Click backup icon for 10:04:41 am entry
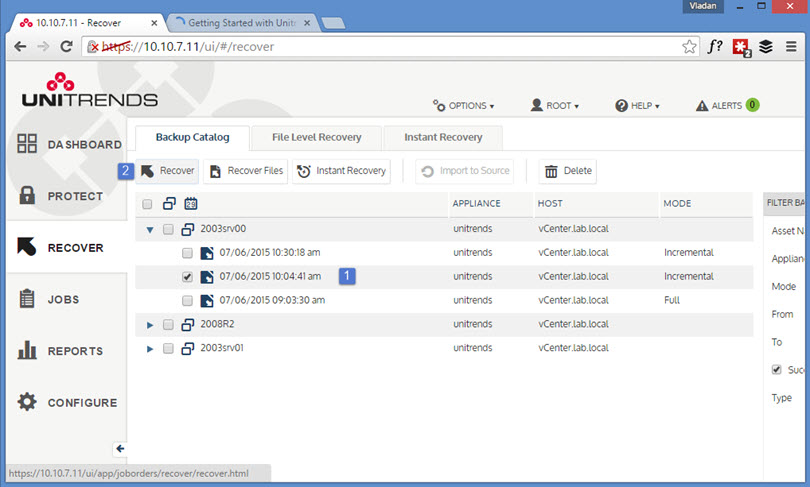 pos(207,277)
